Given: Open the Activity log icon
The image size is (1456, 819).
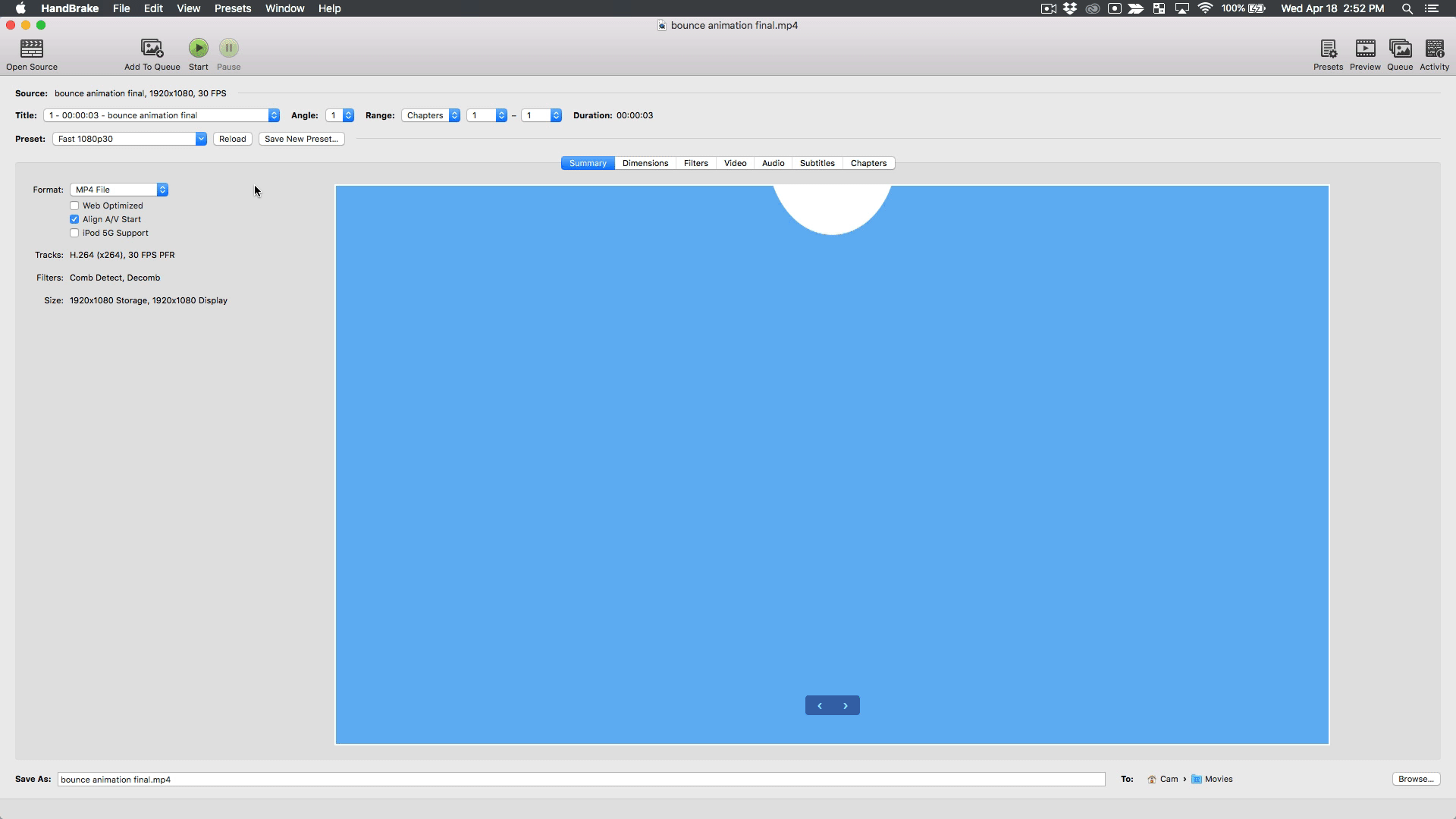Looking at the screenshot, I should point(1434,49).
